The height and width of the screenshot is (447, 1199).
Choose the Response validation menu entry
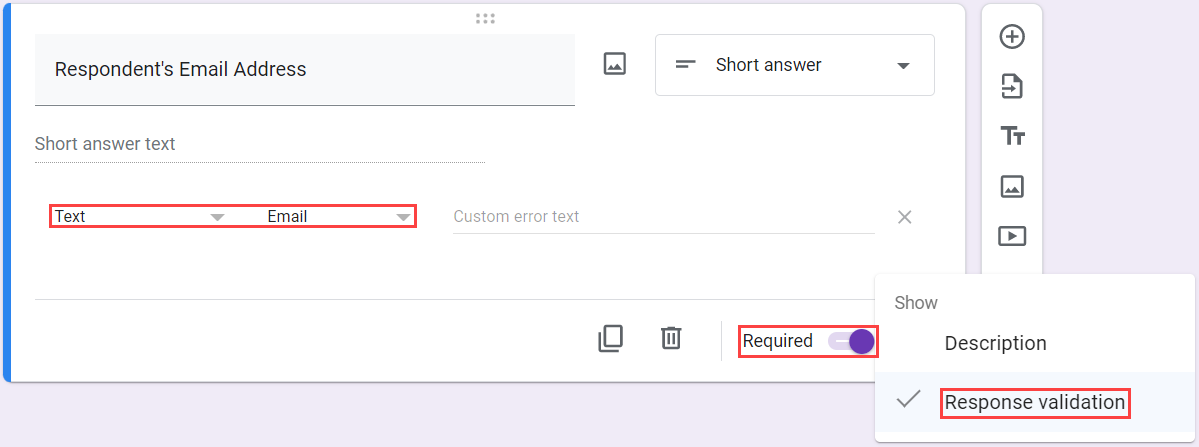[1035, 402]
